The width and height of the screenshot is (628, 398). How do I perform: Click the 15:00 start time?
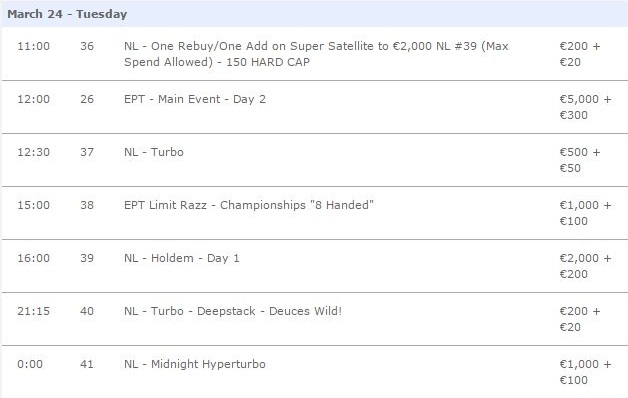(x=34, y=205)
